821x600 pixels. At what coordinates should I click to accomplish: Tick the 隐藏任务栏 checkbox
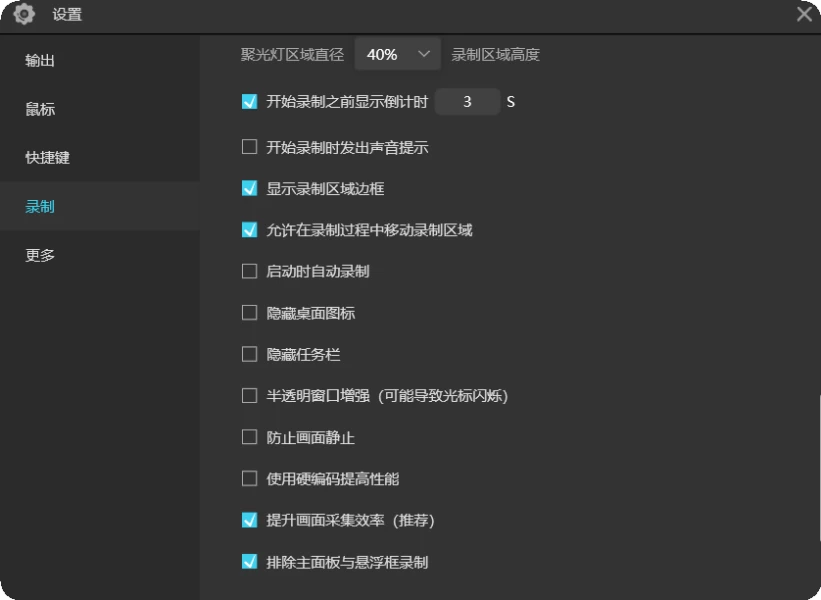click(250, 354)
